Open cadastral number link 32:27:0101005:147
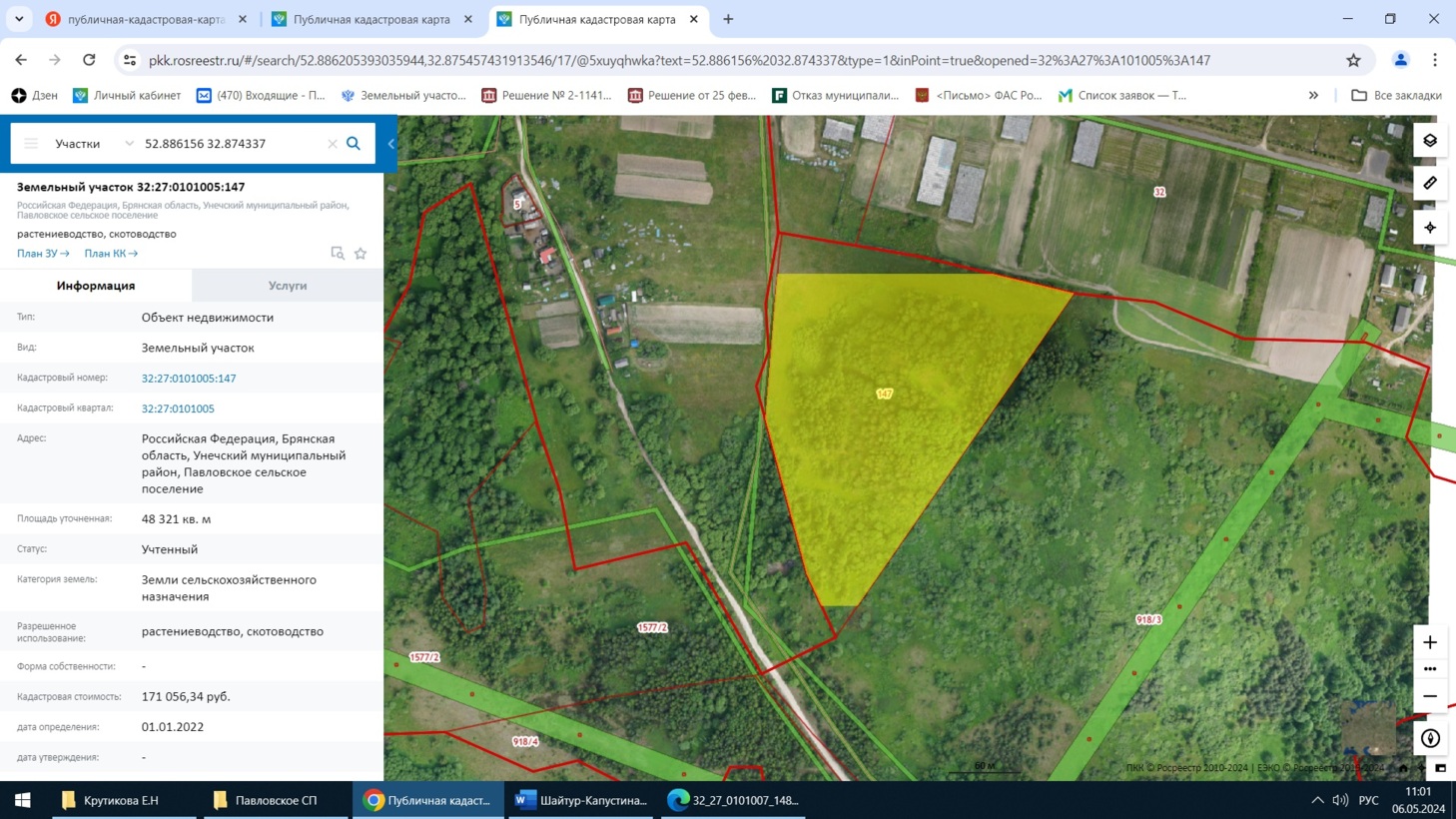This screenshot has width=1456, height=819. [x=189, y=379]
